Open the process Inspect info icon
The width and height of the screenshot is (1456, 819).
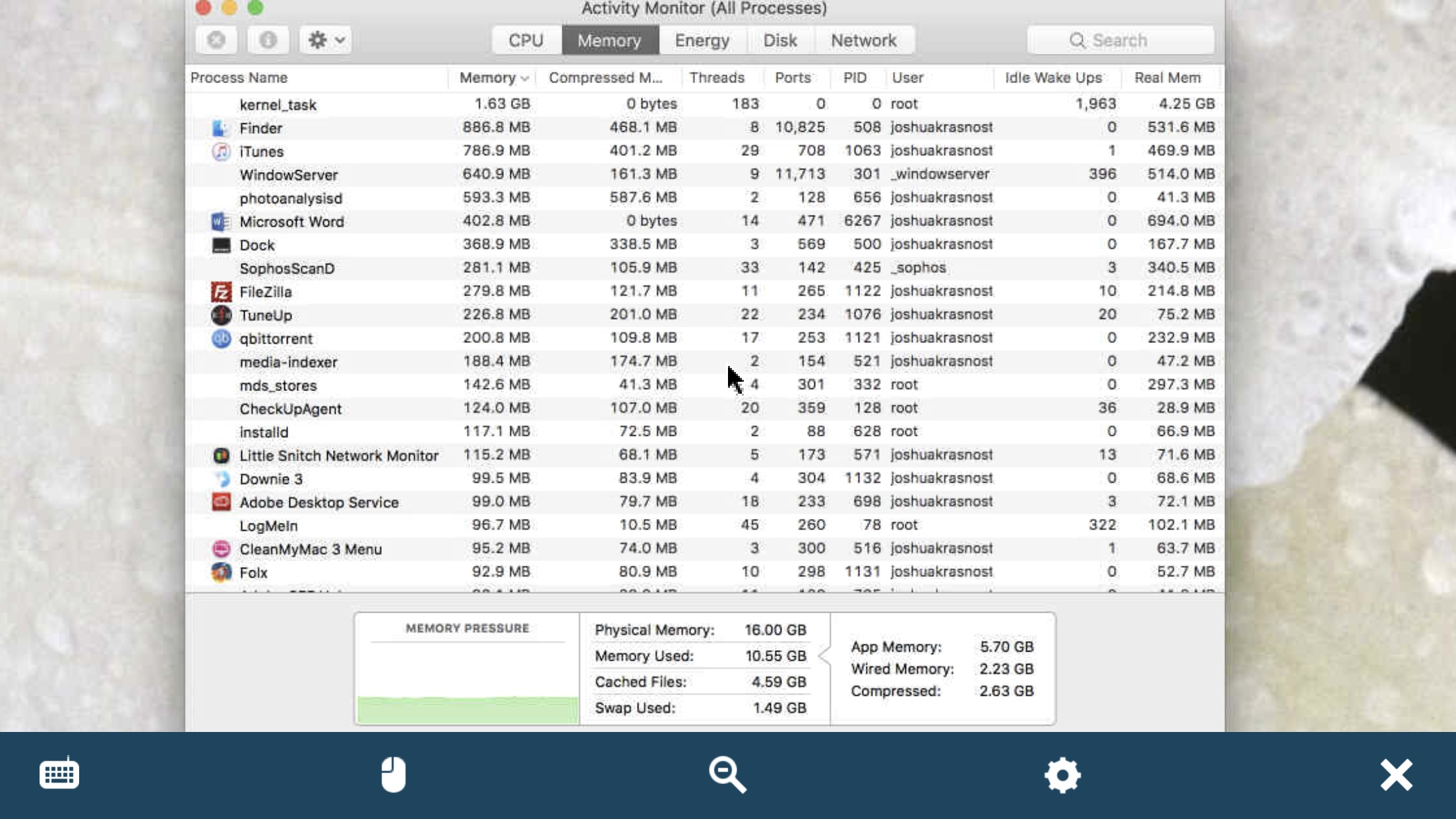point(268,40)
